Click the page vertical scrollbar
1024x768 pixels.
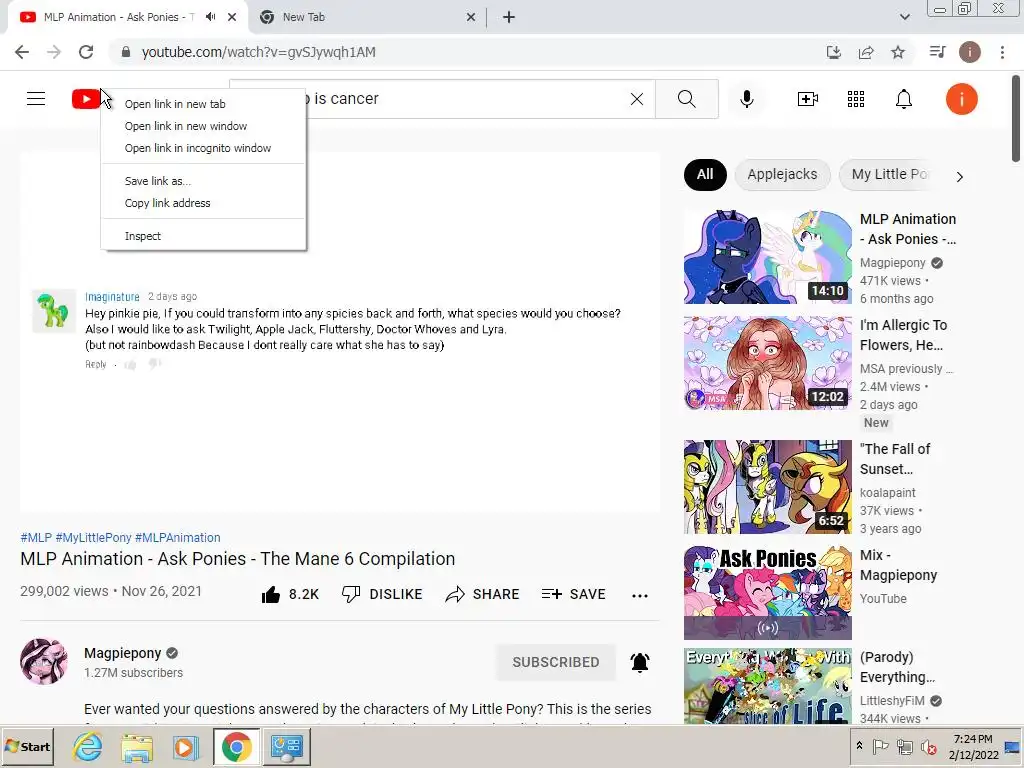click(x=1016, y=118)
